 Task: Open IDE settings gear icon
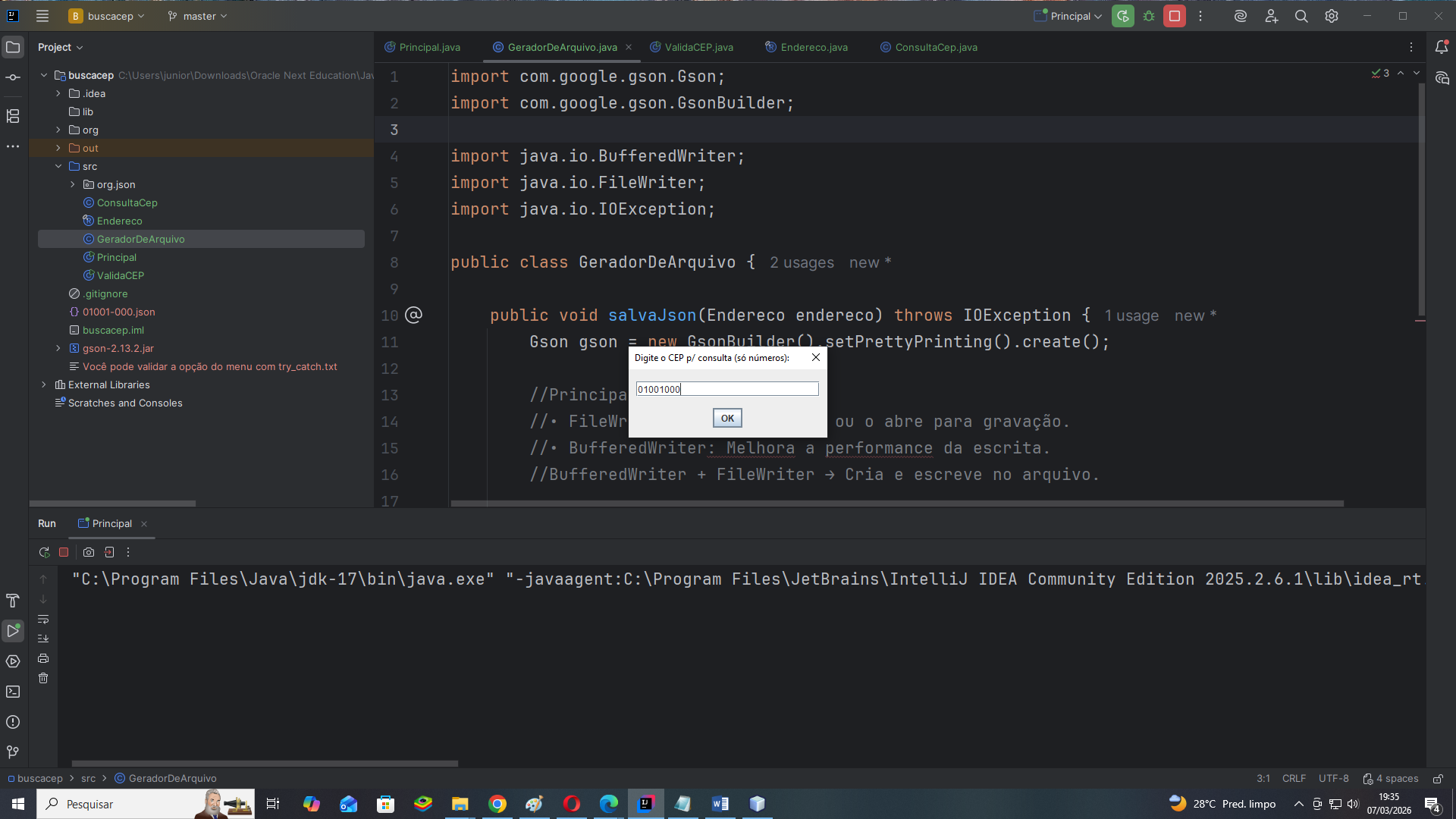pyautogui.click(x=1332, y=16)
